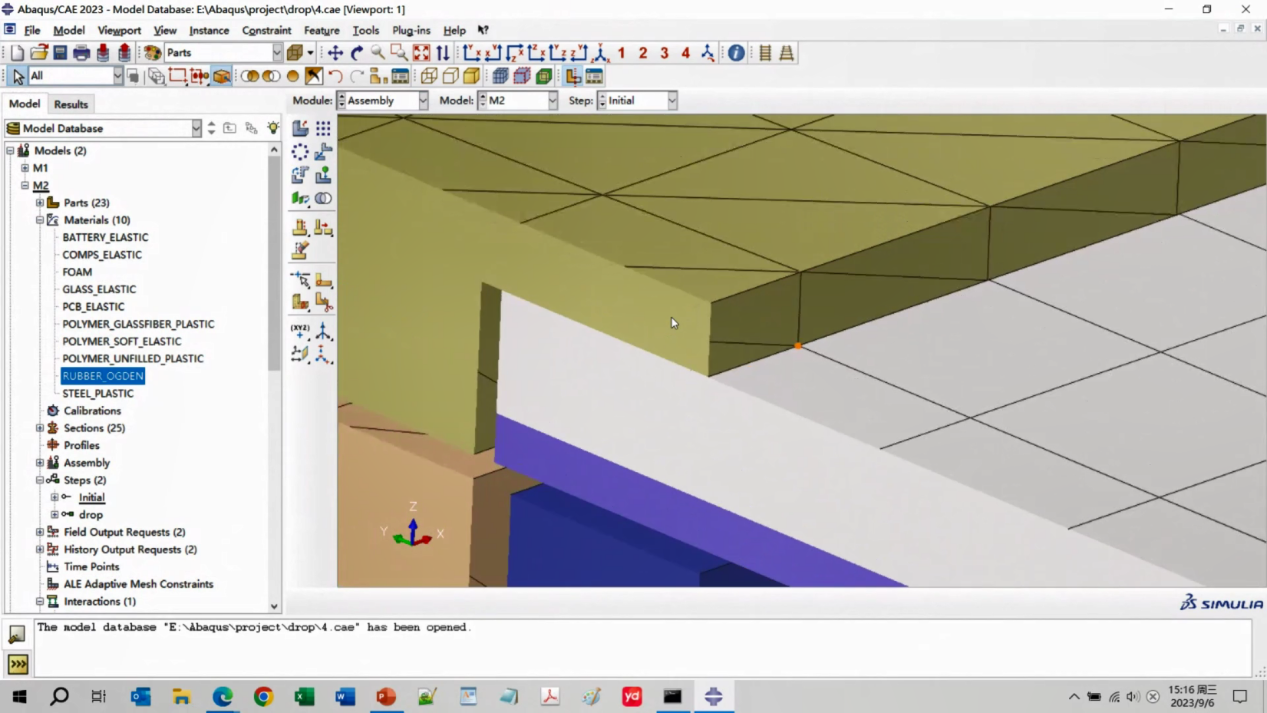Select the Rotate View tool

357,53
